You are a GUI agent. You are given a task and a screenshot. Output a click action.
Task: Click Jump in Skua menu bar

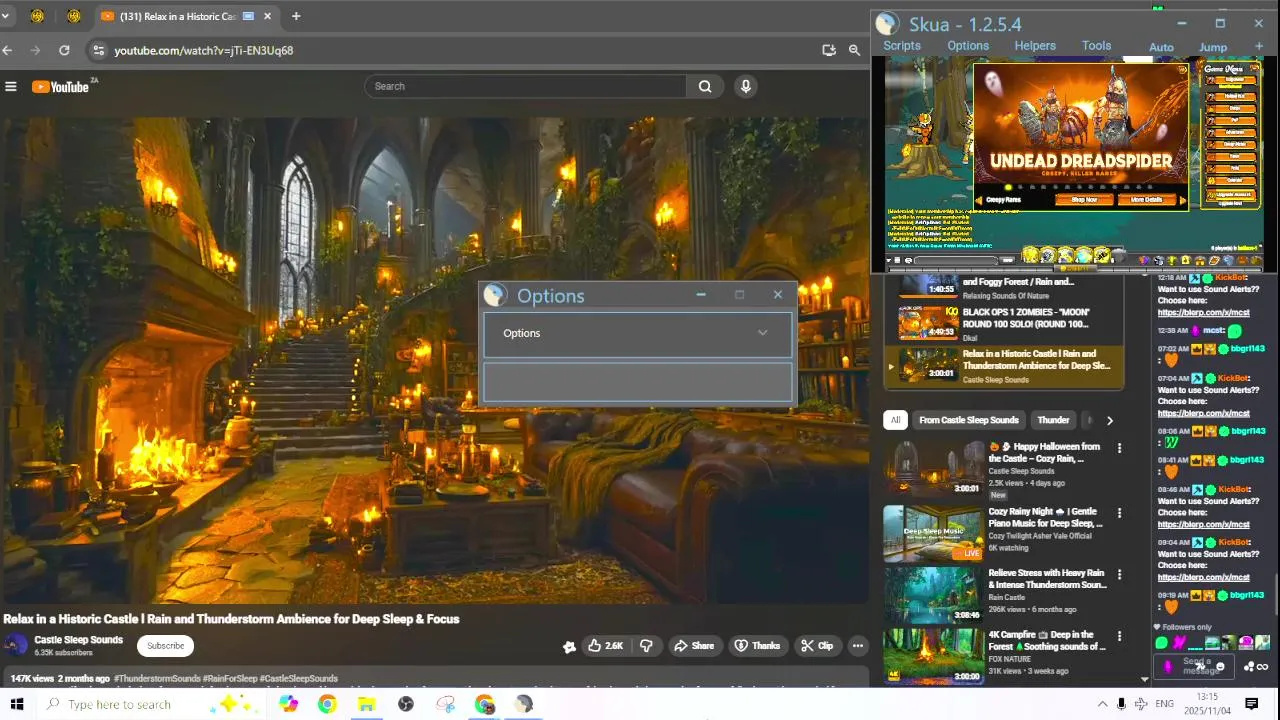[x=1213, y=47]
